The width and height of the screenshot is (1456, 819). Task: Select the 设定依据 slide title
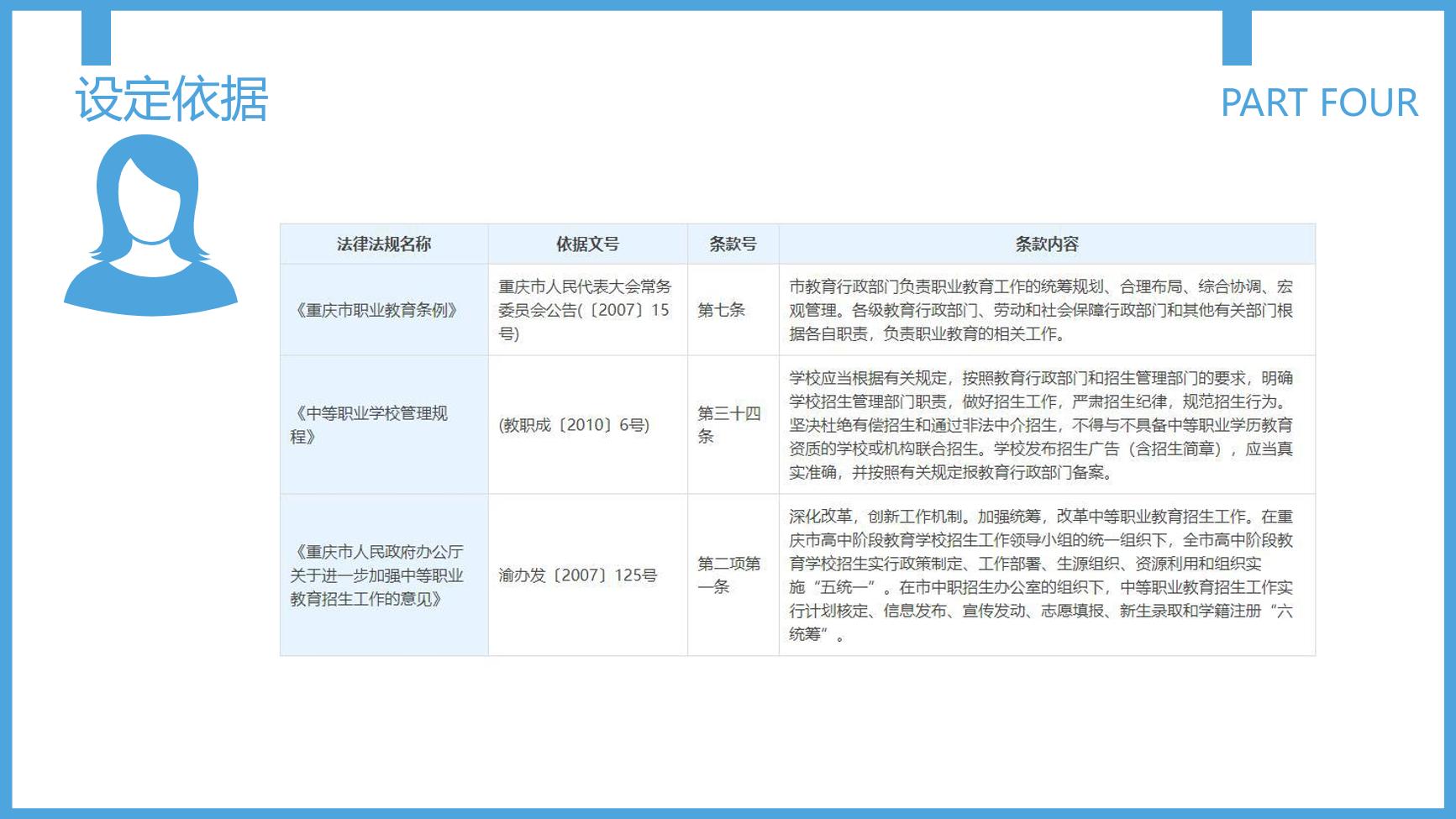tap(172, 100)
